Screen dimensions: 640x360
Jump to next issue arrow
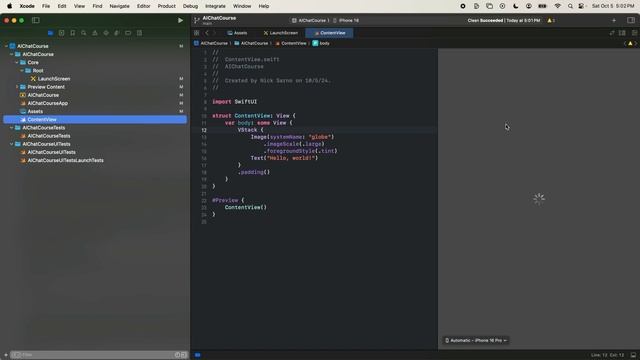[x=636, y=43]
